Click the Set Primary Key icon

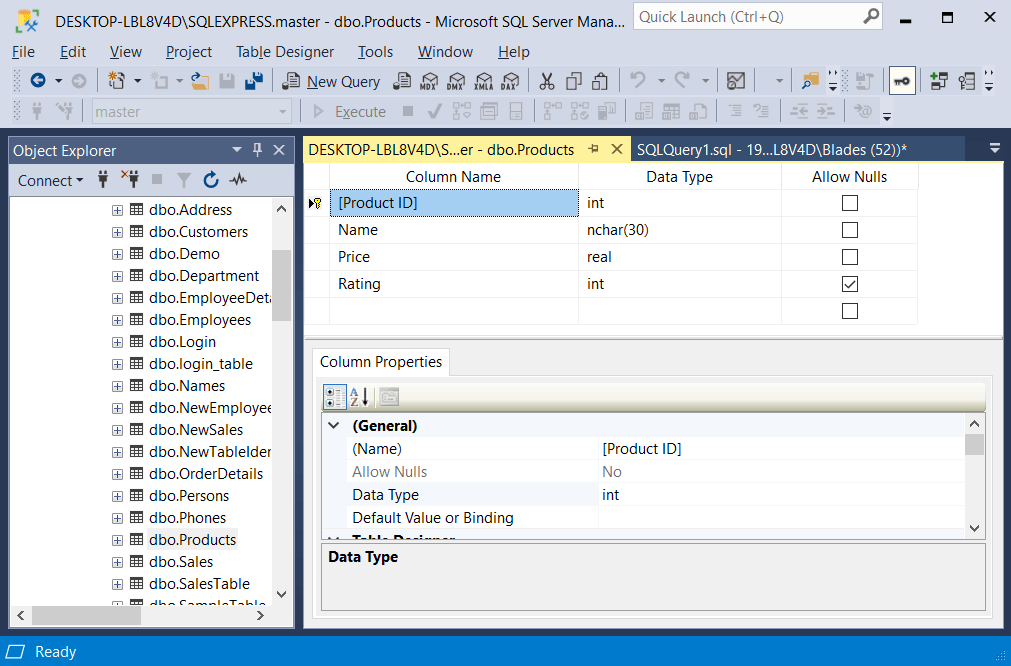(902, 81)
